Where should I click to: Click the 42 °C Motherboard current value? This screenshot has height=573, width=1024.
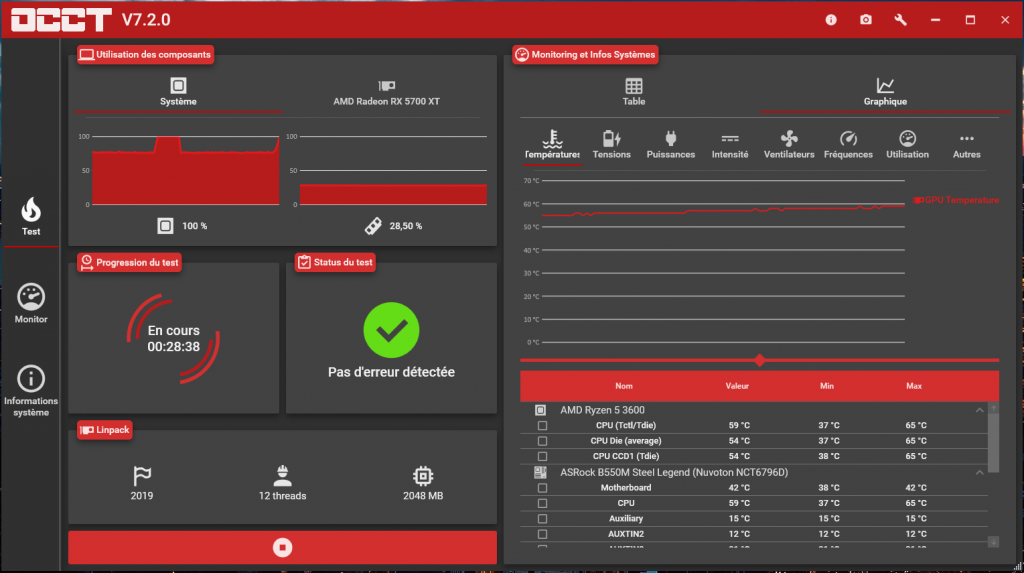point(739,488)
